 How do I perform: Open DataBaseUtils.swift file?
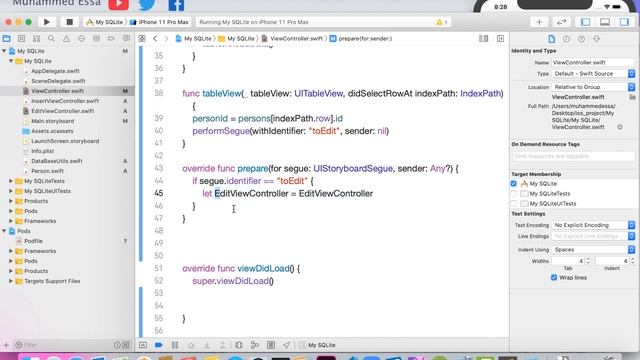(x=57, y=161)
